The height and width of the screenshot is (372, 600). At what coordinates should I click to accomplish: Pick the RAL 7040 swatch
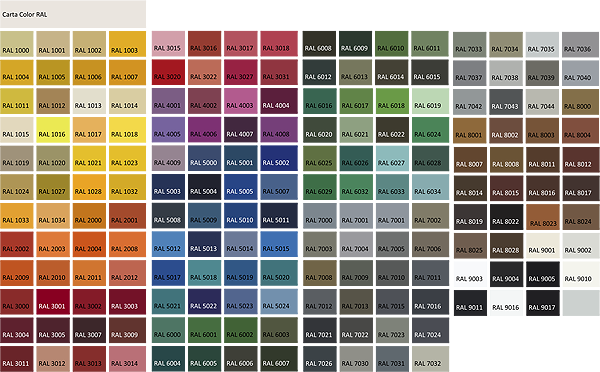[580, 73]
